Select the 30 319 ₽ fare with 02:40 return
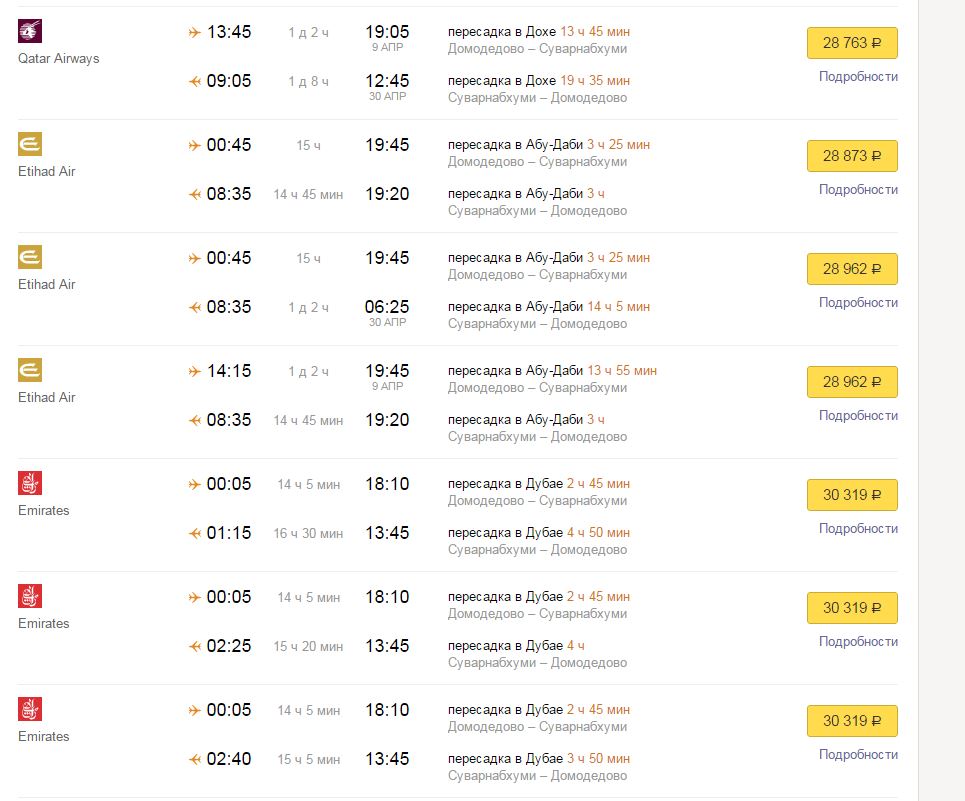Viewport: 965px width, 801px height. (852, 720)
